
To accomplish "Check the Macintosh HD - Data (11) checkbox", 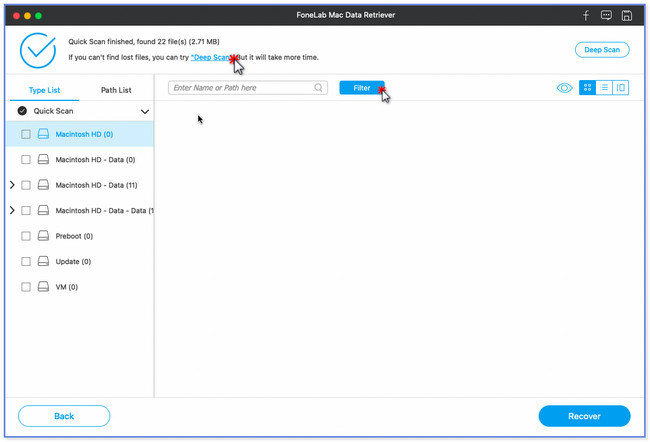I will (26, 185).
